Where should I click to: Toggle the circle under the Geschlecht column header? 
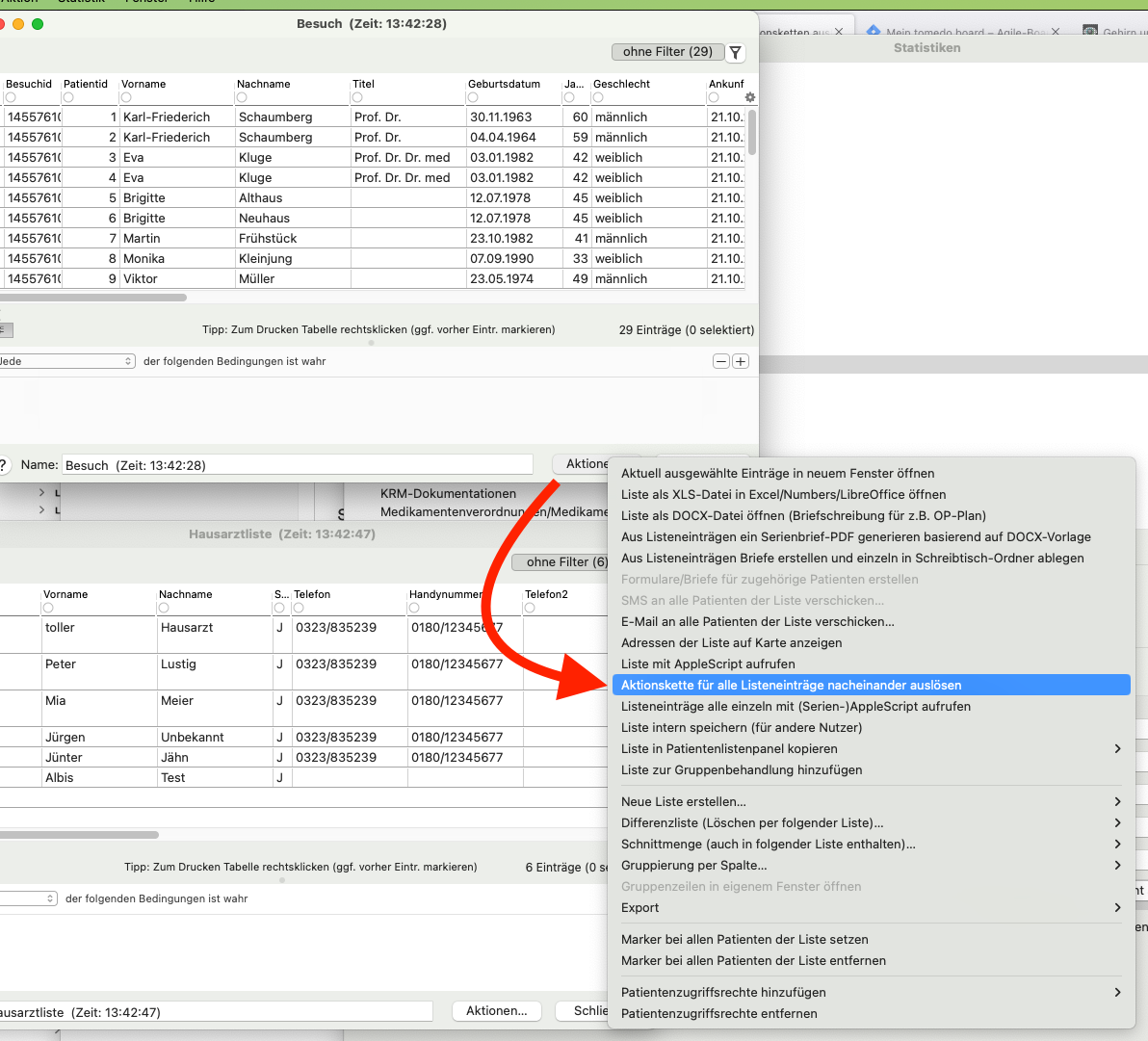pyautogui.click(x=598, y=97)
